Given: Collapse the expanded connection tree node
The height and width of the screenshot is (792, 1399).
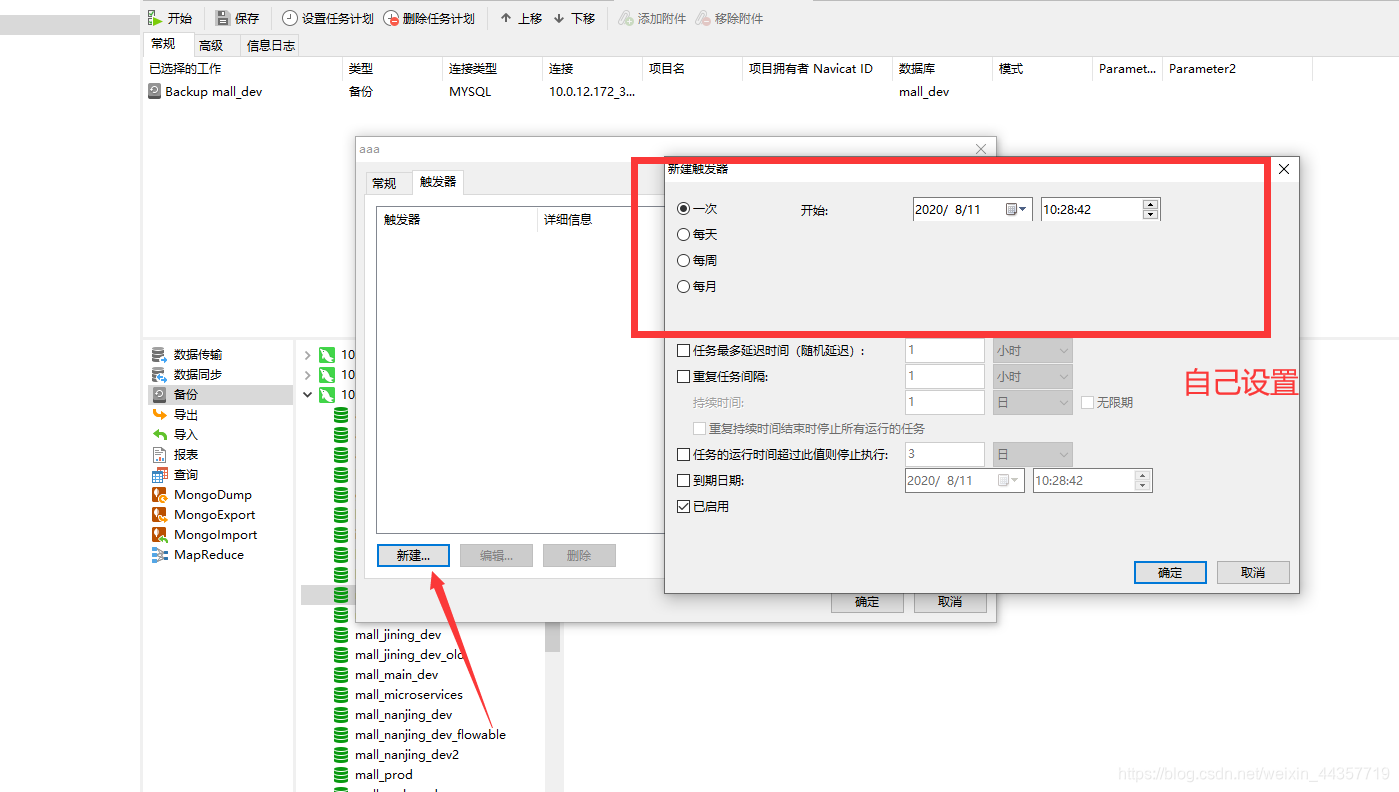Looking at the screenshot, I should point(308,395).
